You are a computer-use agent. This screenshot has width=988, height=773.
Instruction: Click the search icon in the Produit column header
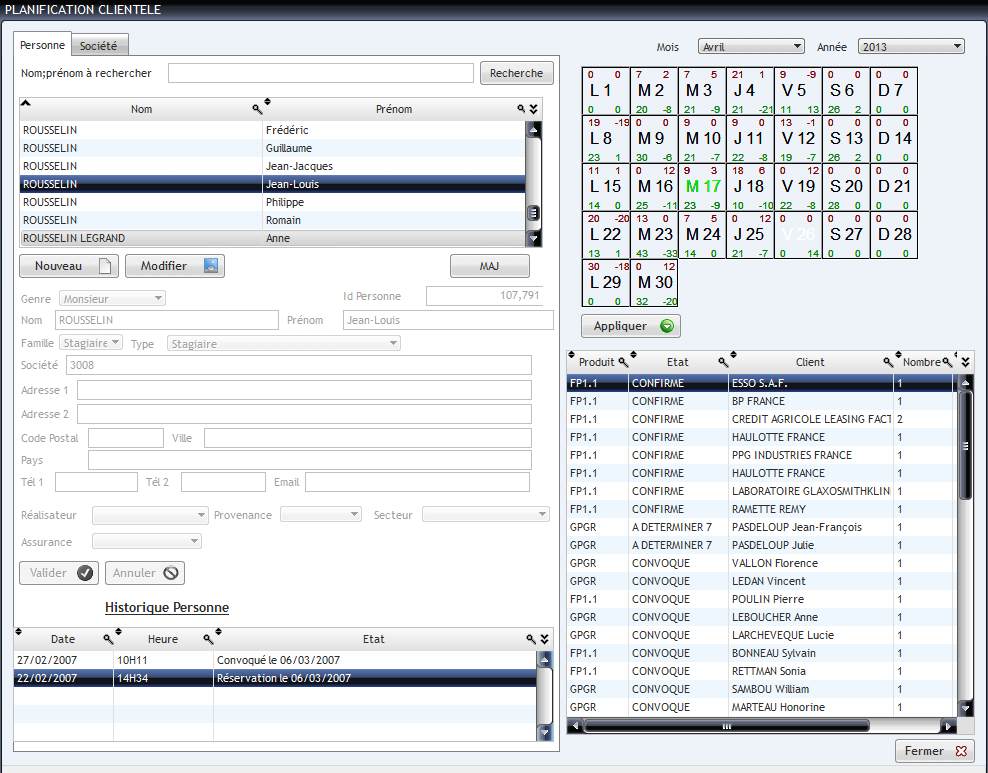pos(623,362)
